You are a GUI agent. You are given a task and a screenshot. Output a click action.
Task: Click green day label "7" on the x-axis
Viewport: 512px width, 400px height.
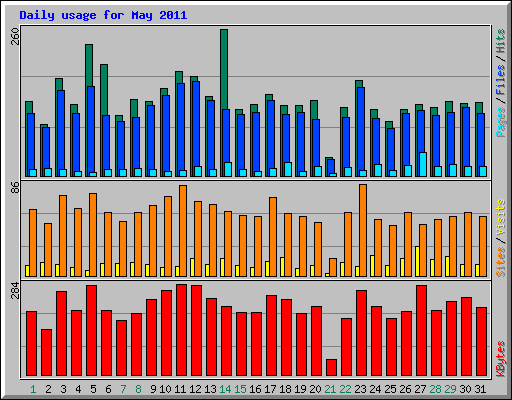click(x=123, y=389)
